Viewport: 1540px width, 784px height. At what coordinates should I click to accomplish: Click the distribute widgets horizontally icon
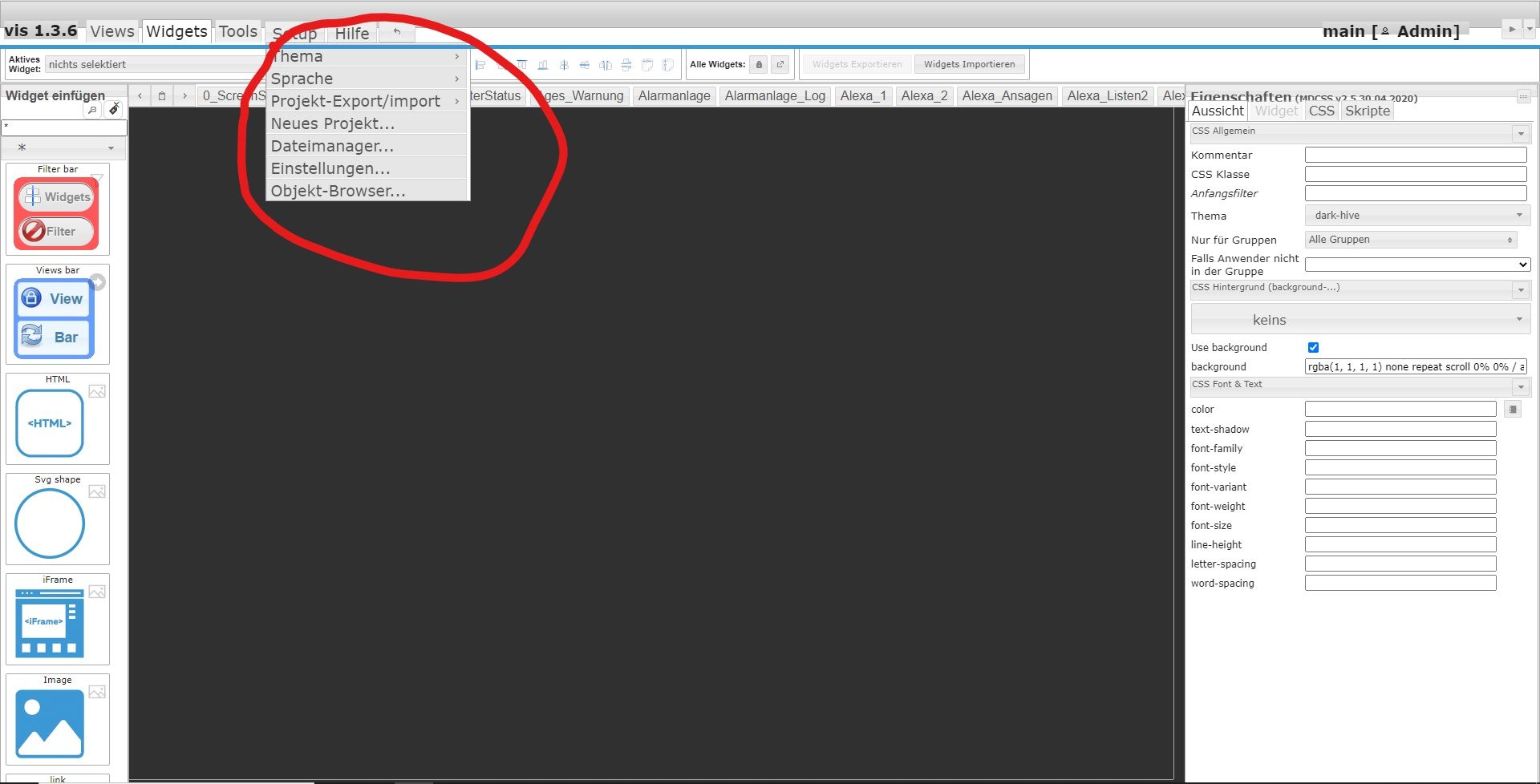click(x=606, y=65)
